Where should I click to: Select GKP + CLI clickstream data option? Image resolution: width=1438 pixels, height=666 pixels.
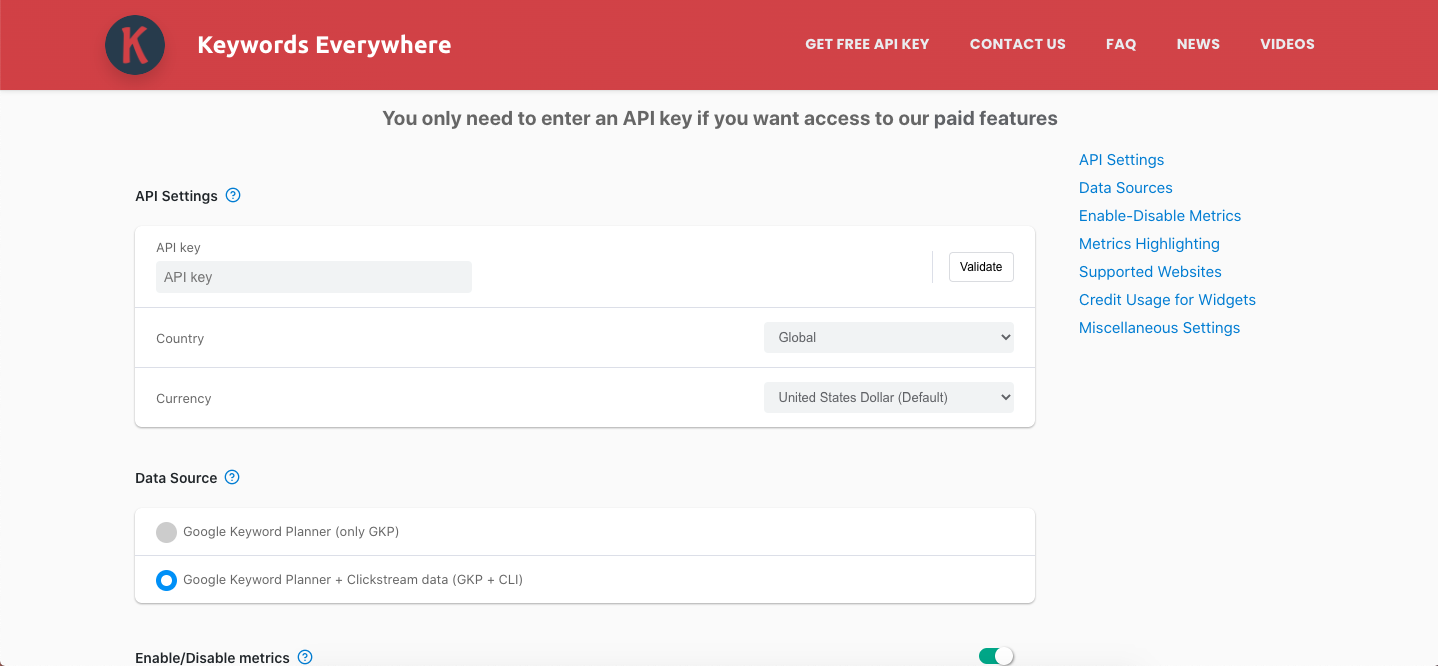166,580
